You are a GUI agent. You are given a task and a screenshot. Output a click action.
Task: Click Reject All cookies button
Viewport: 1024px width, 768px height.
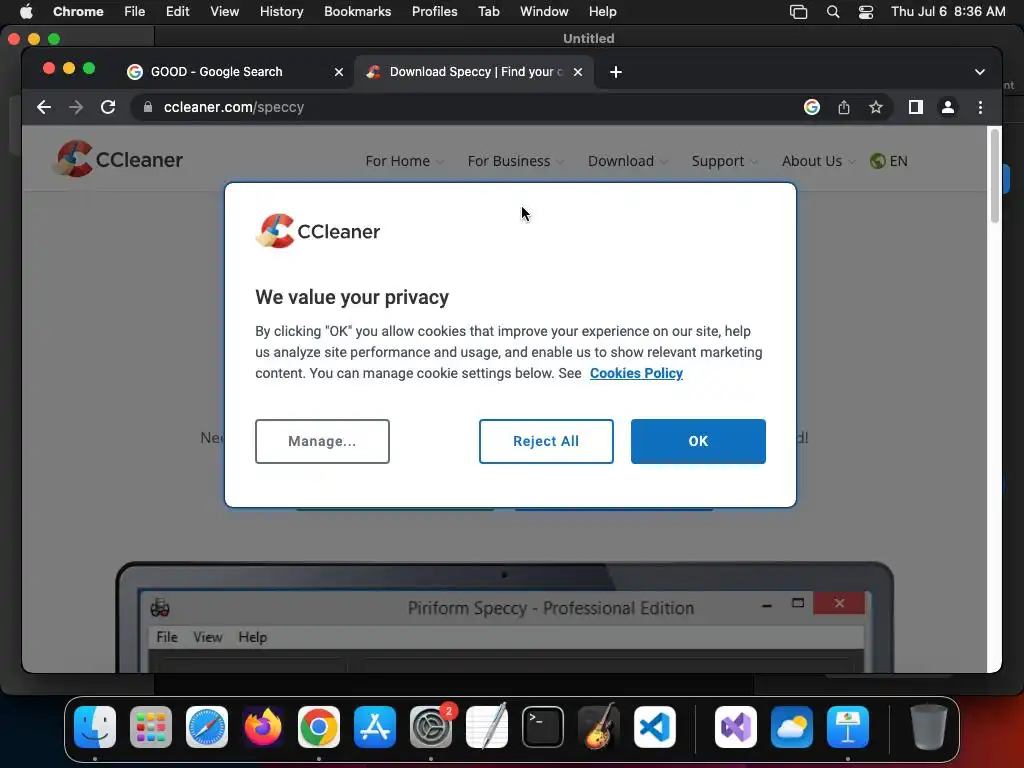(546, 441)
